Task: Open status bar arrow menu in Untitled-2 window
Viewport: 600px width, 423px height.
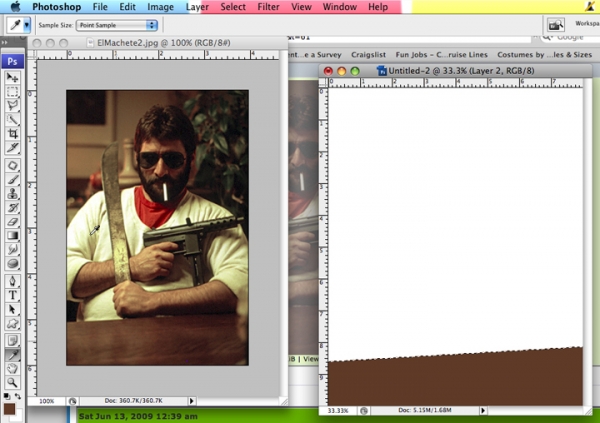Action: pyautogui.click(x=483, y=410)
